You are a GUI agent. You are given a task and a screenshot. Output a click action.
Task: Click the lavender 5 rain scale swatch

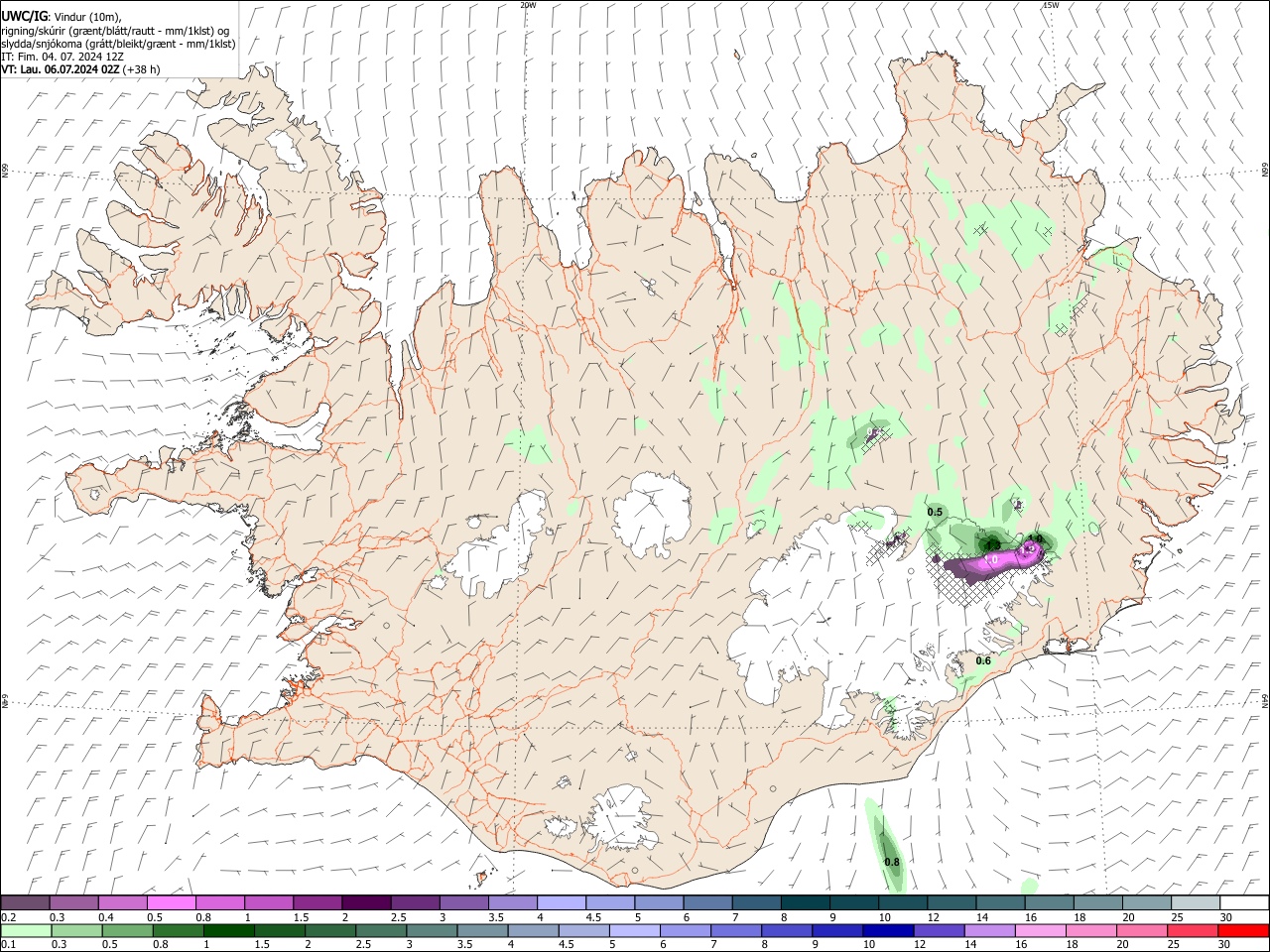[x=634, y=930]
